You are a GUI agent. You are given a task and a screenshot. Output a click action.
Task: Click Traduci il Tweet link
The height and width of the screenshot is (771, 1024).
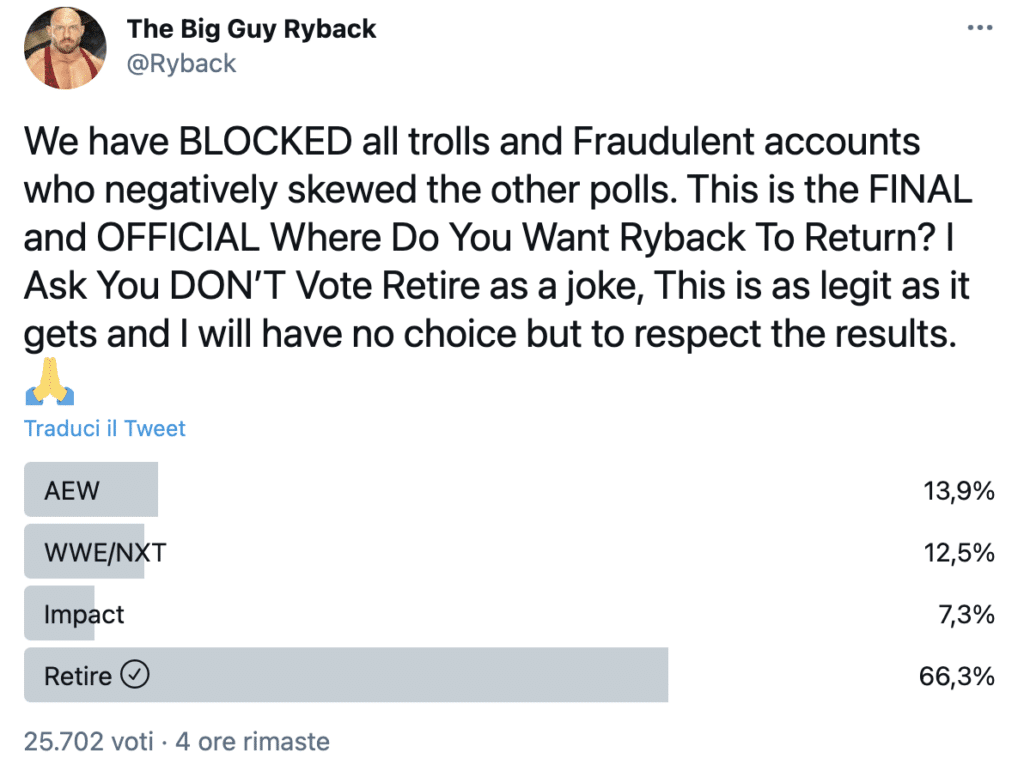(x=104, y=428)
